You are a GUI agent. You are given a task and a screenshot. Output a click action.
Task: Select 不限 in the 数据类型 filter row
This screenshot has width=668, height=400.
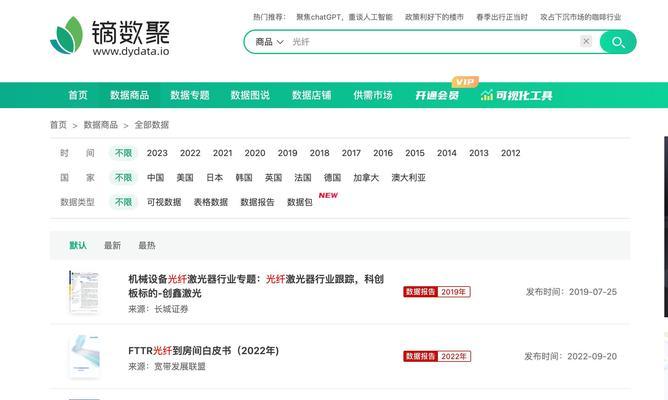124,202
